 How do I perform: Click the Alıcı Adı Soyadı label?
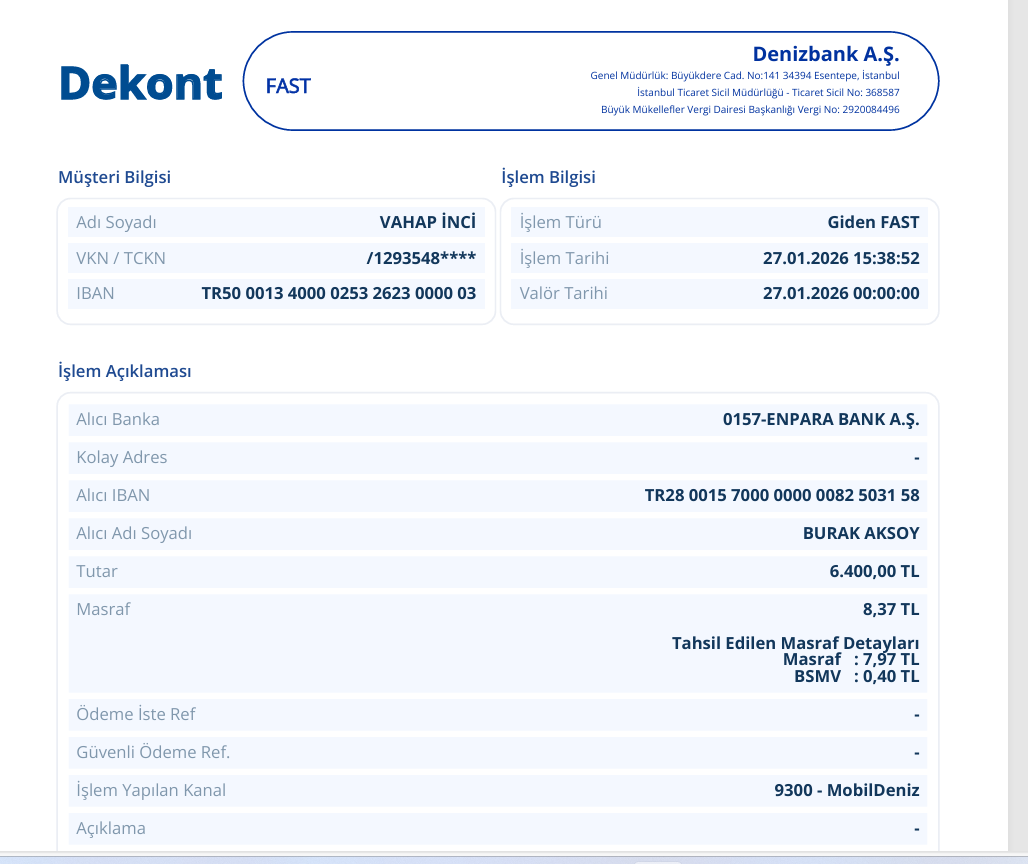[x=134, y=533]
